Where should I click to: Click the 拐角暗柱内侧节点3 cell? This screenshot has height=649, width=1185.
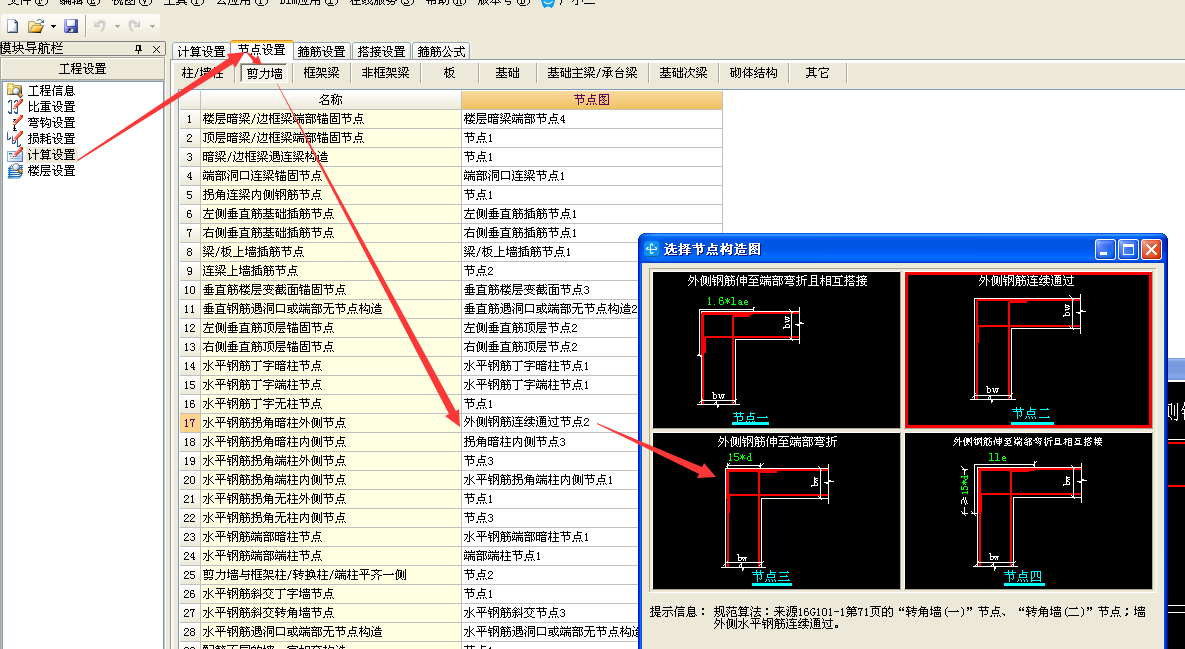click(x=550, y=441)
